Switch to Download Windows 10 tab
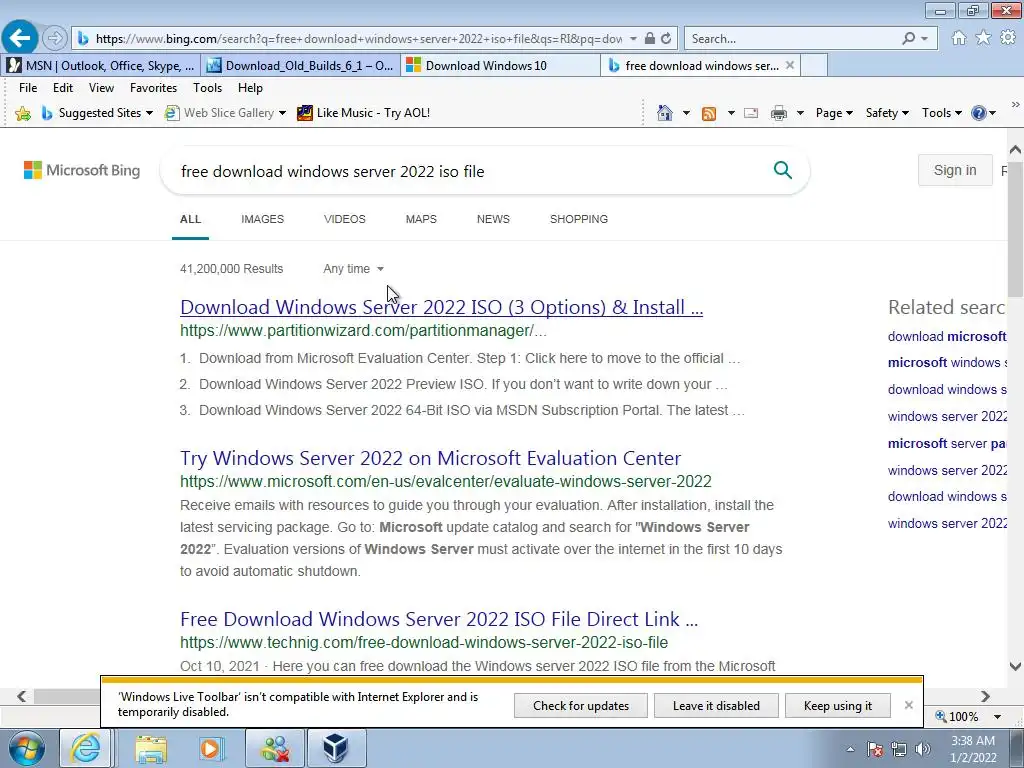Viewport: 1024px width, 768px height. pyautogui.click(x=500, y=65)
